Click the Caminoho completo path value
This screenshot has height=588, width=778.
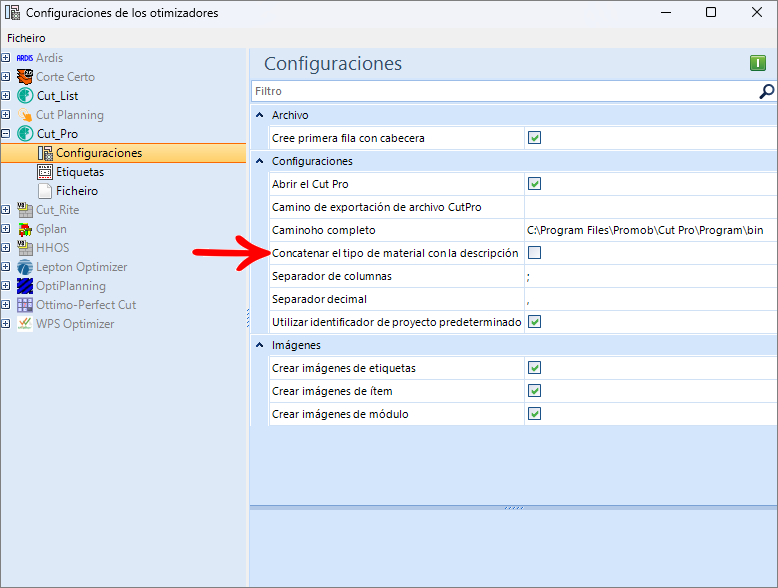pyautogui.click(x=650, y=230)
